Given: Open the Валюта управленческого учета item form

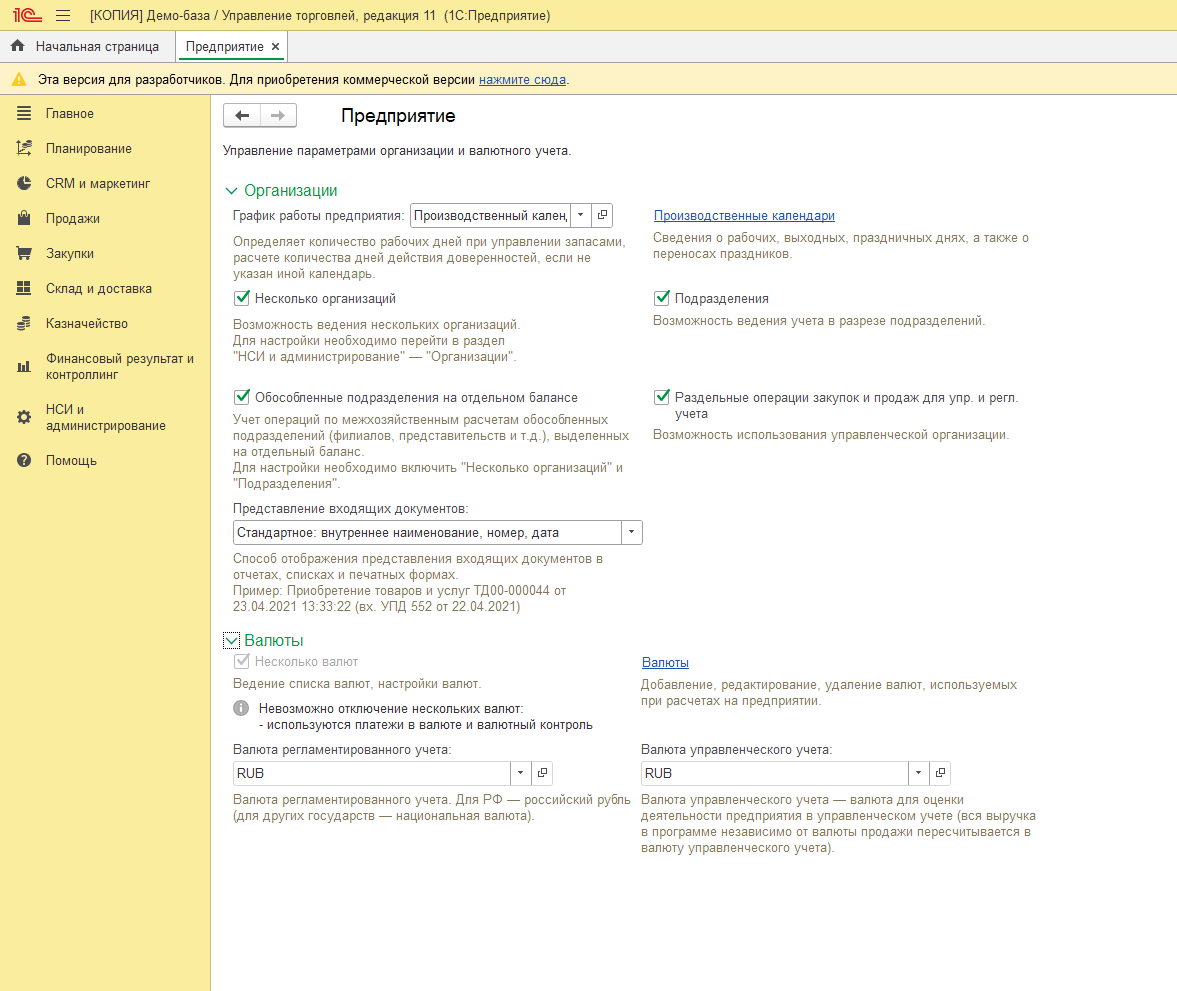Looking at the screenshot, I should click(x=940, y=773).
